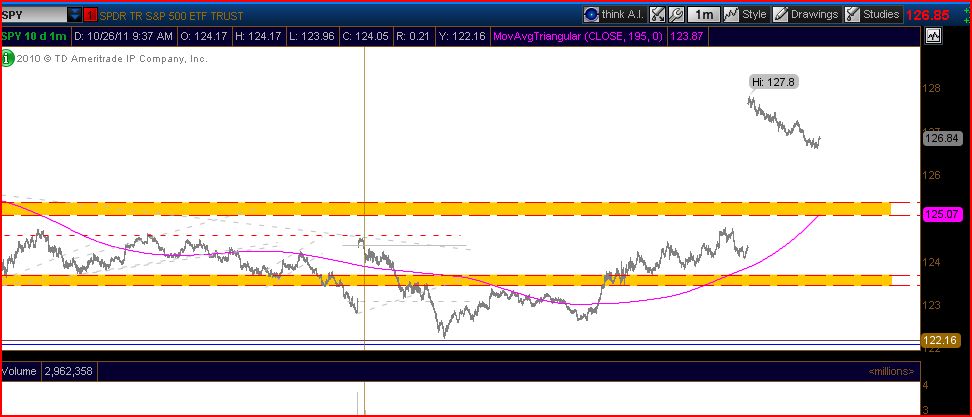
Task: Click the volume value 2,962,358
Action: point(68,372)
